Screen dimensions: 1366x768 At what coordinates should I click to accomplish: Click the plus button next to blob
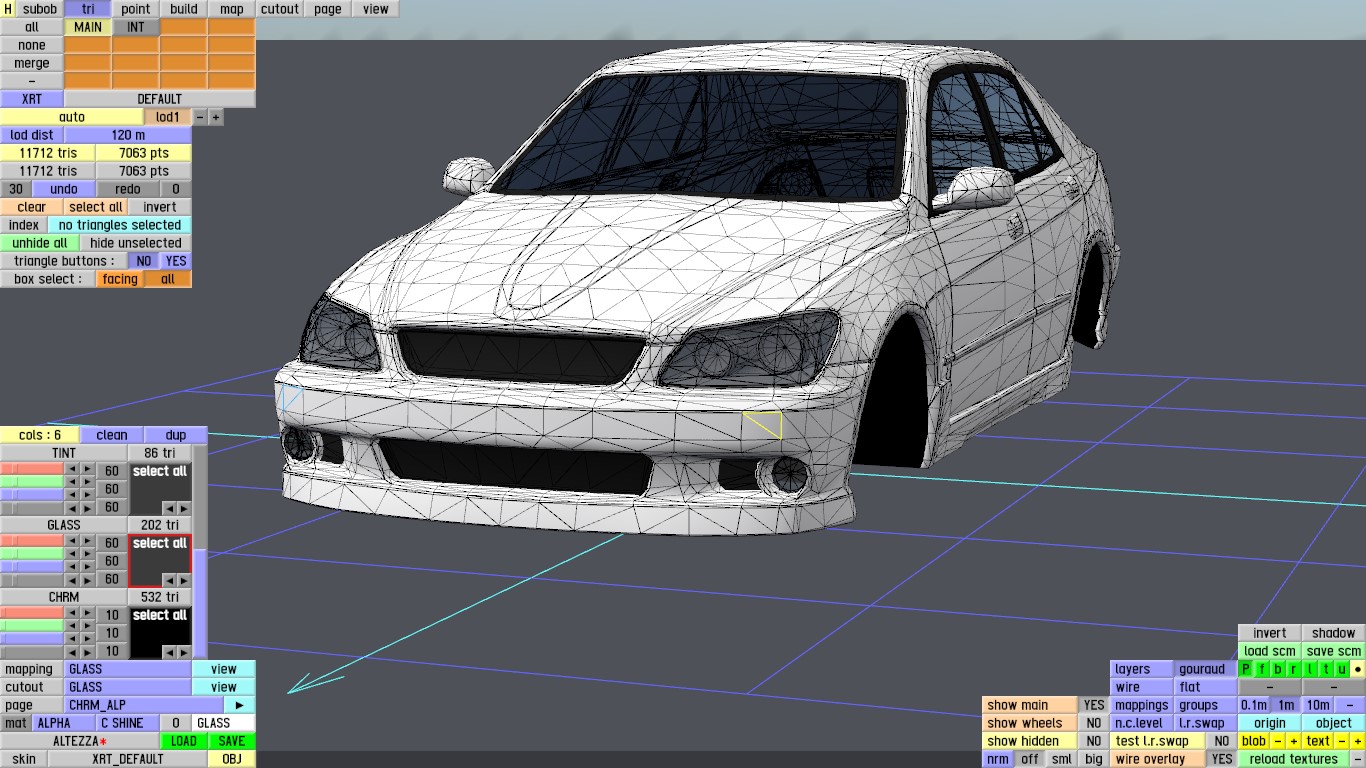[x=1293, y=741]
